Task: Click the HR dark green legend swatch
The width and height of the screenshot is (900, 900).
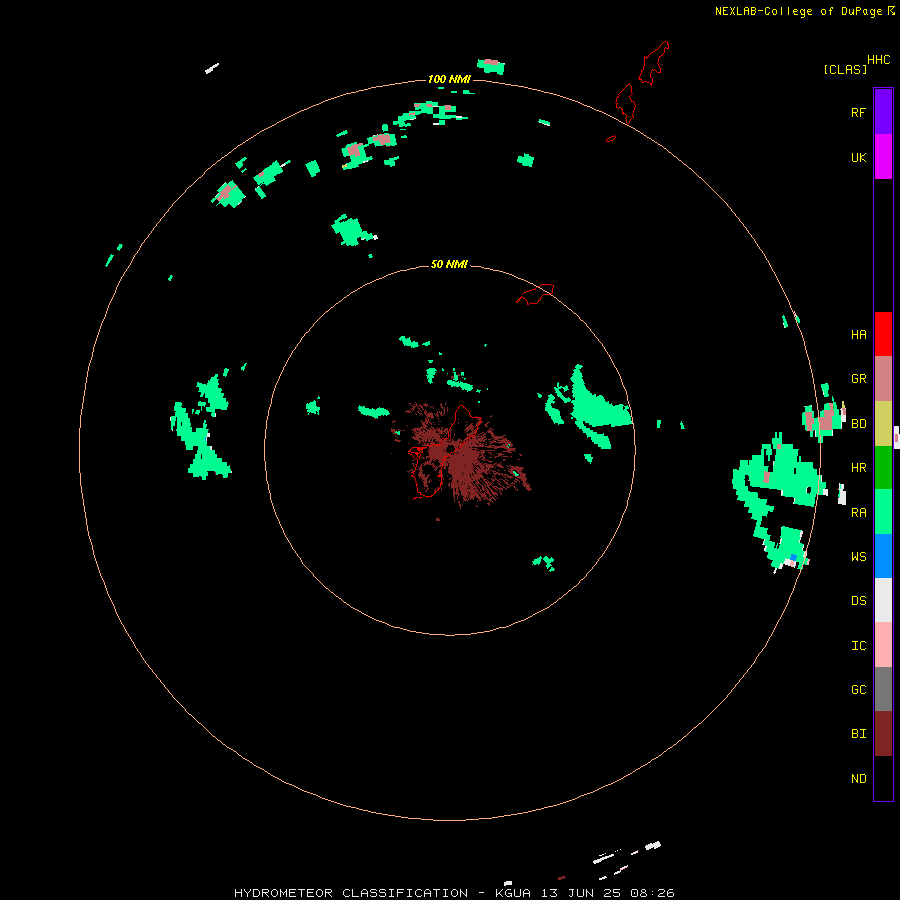Action: (883, 468)
